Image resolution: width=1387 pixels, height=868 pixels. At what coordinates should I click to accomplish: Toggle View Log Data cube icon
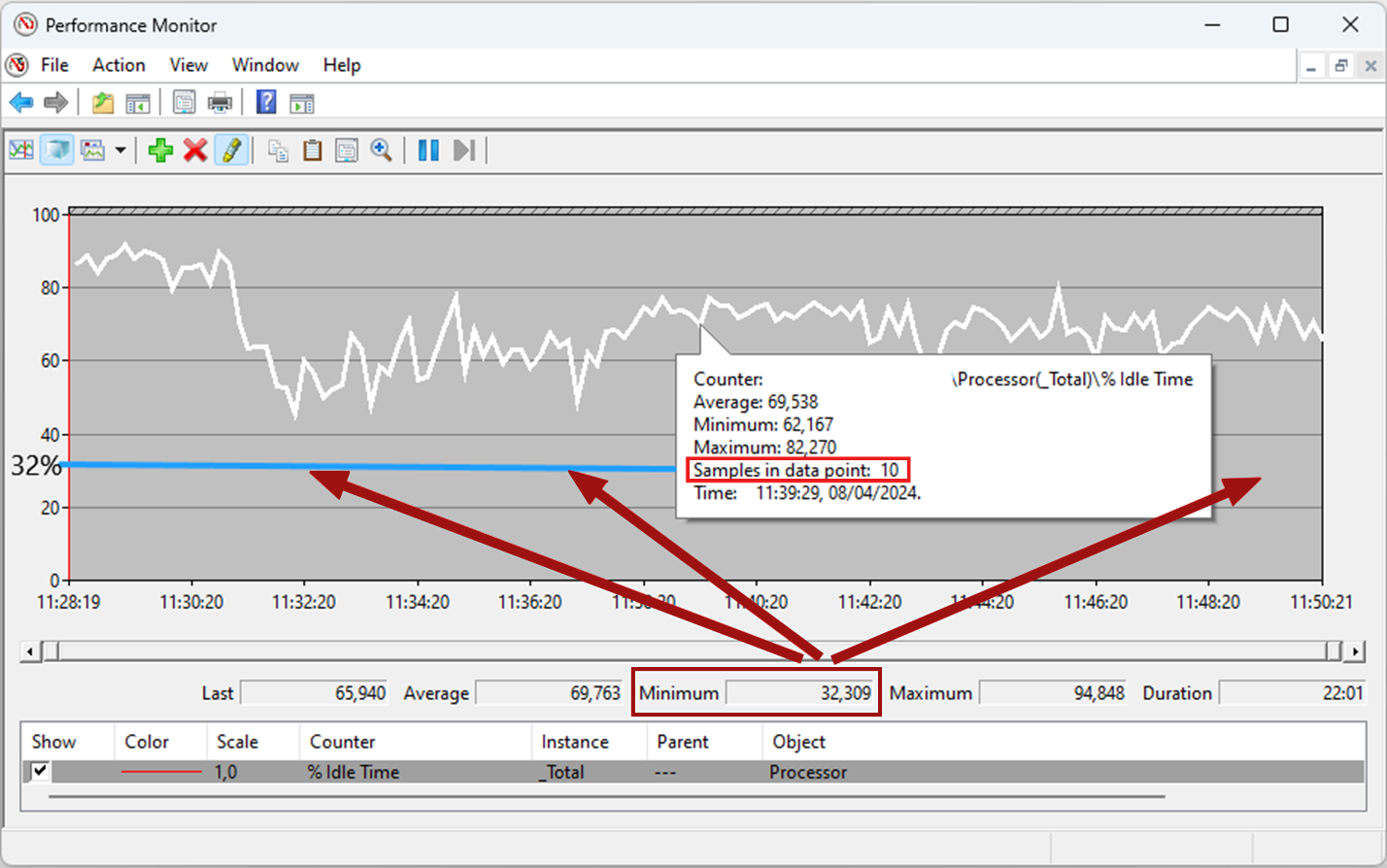click(57, 150)
